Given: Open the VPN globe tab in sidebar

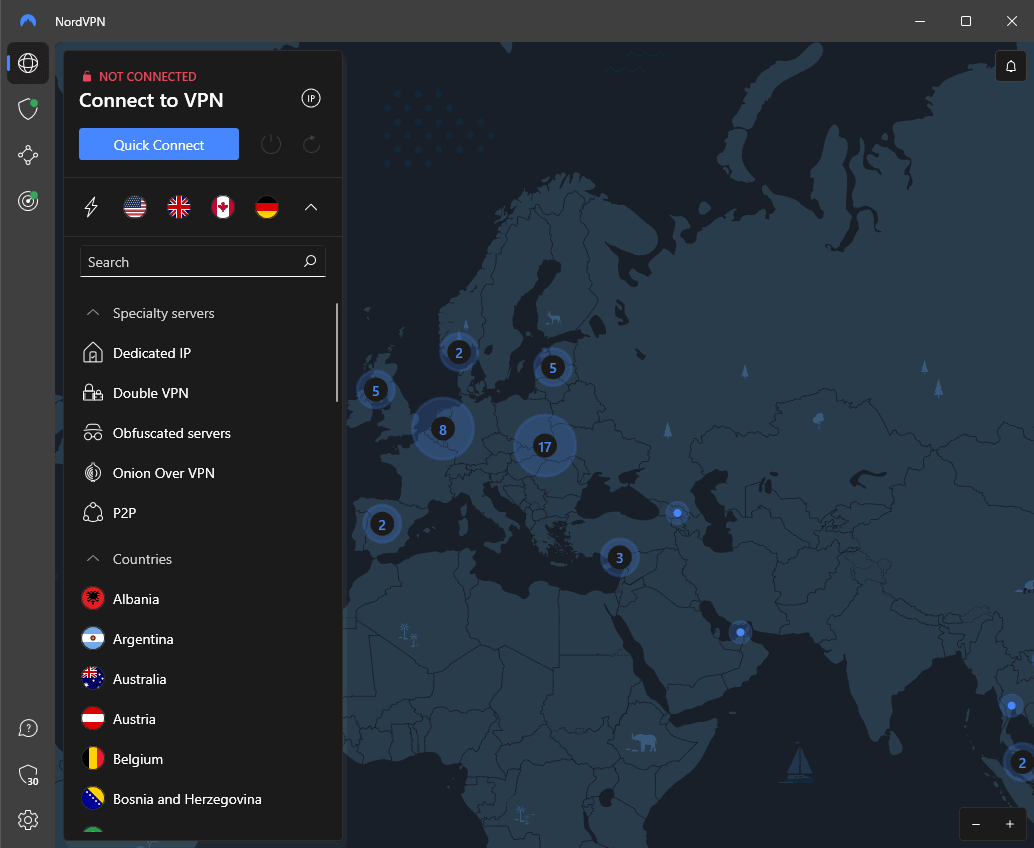Looking at the screenshot, I should (28, 63).
